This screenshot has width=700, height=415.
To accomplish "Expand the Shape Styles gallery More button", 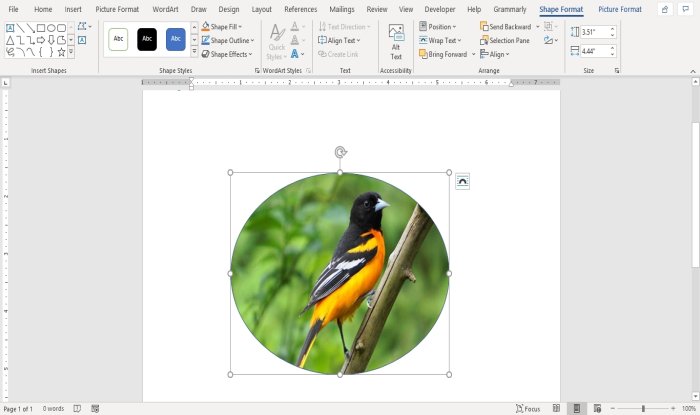I will 194,52.
